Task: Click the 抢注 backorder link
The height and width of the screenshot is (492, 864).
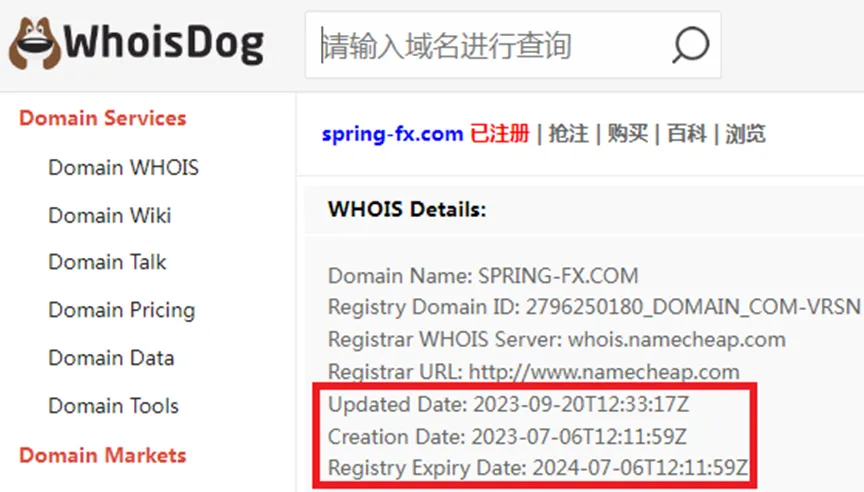Action: pyautogui.click(x=568, y=134)
